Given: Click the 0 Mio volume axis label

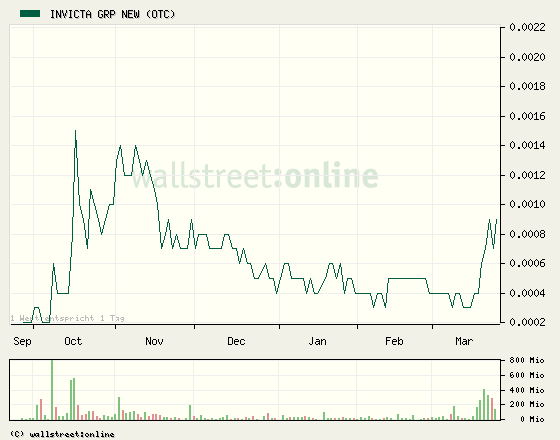Looking at the screenshot, I should [x=532, y=419].
